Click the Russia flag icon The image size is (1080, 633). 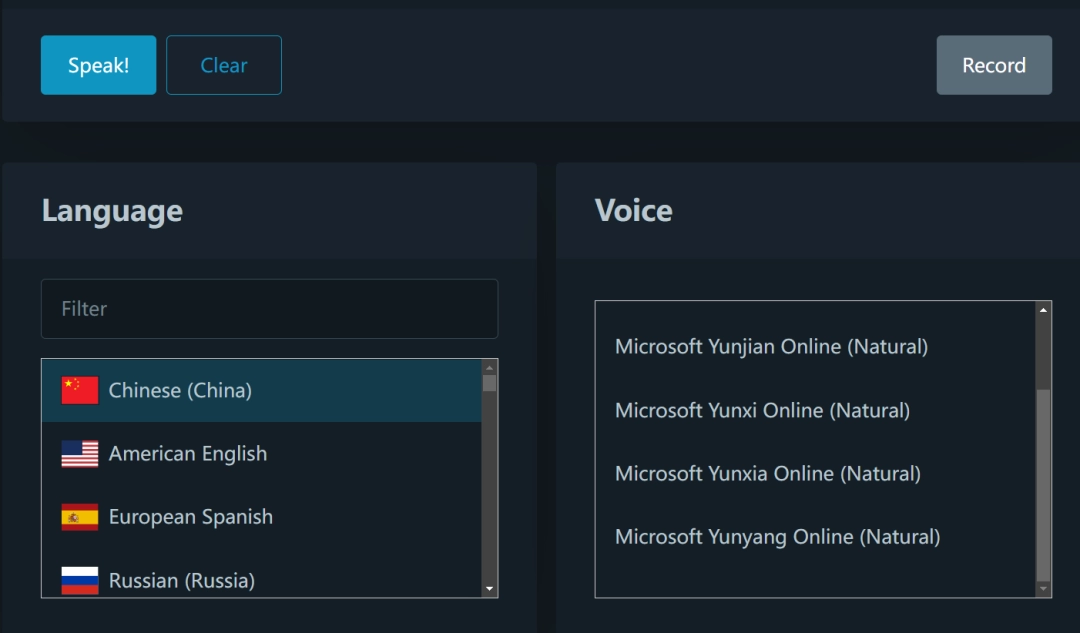click(x=80, y=581)
